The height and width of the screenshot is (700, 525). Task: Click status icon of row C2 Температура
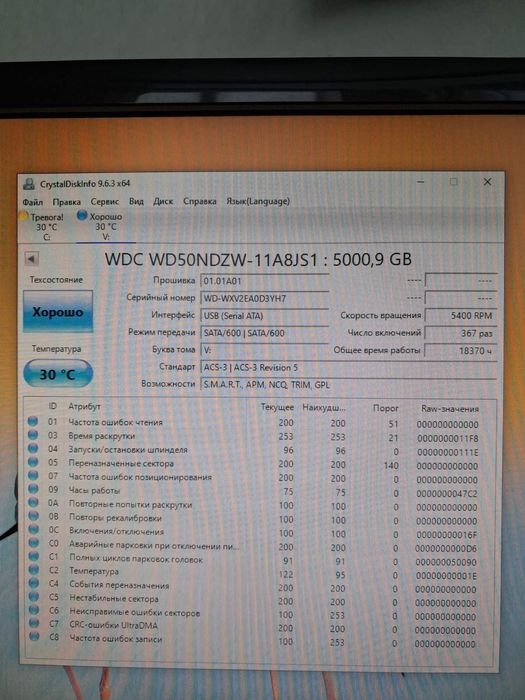click(33, 569)
